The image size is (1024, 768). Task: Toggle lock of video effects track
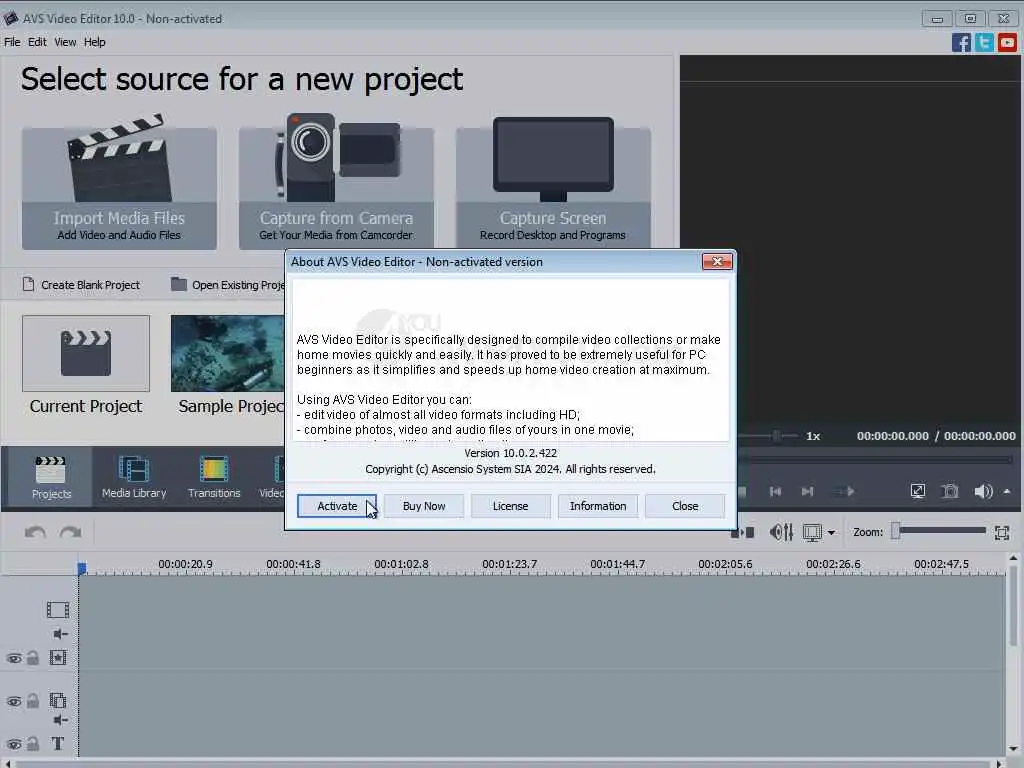(x=33, y=658)
